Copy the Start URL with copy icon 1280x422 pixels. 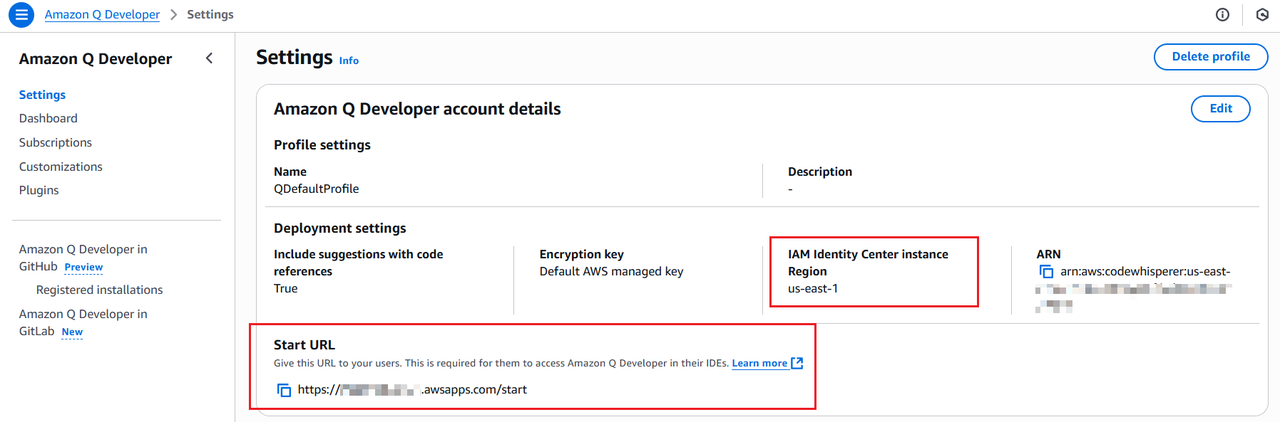(x=284, y=390)
